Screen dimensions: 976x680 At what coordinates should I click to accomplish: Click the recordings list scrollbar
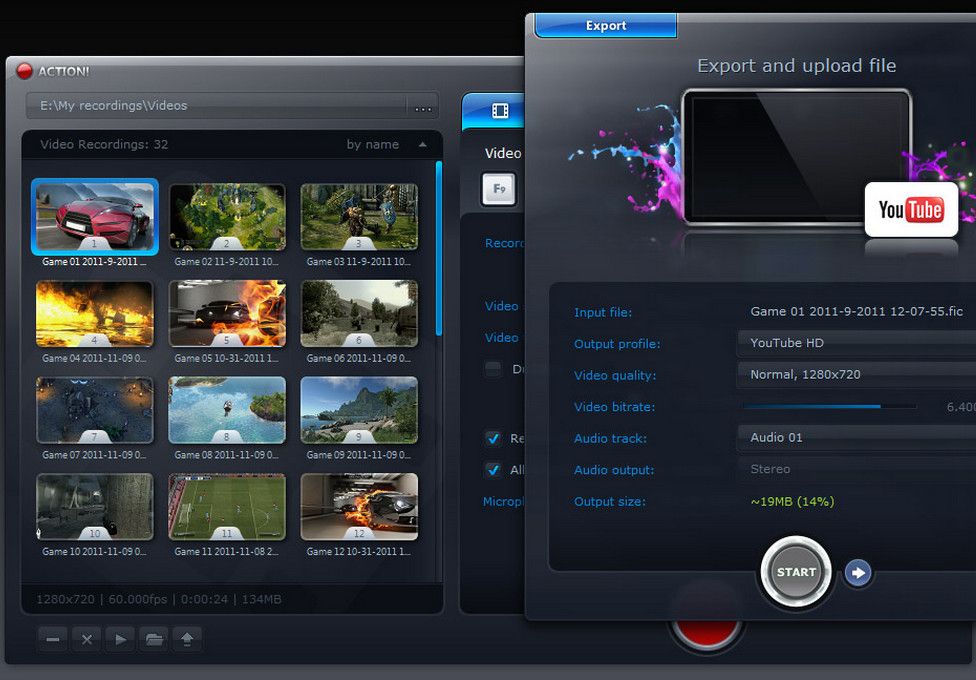point(439,249)
